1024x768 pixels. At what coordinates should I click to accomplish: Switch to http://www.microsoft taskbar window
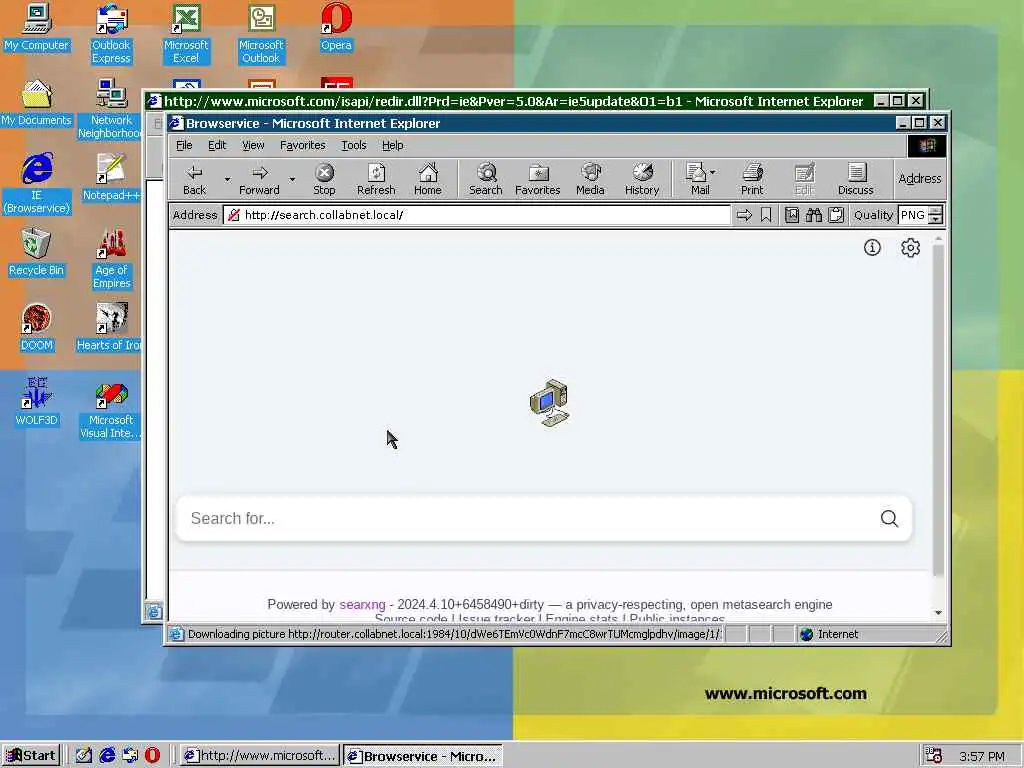(260, 756)
